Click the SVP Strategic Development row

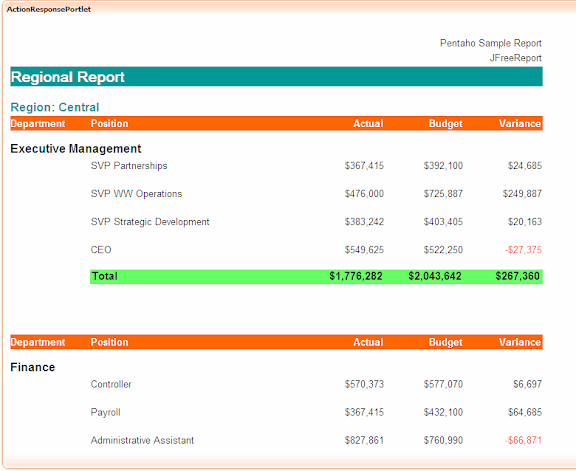[x=316, y=222]
